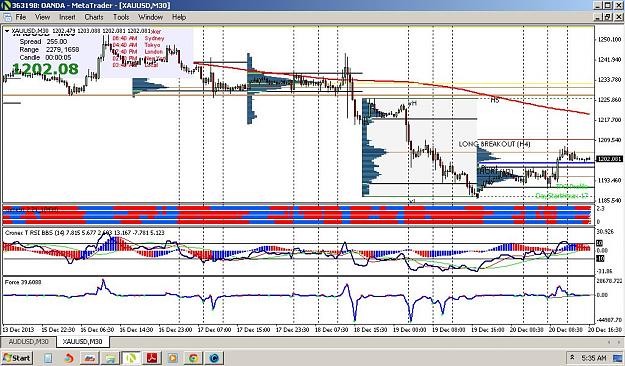Select the XAUUSD,M30 chart tab
This screenshot has width=625, height=366.
(x=83, y=342)
